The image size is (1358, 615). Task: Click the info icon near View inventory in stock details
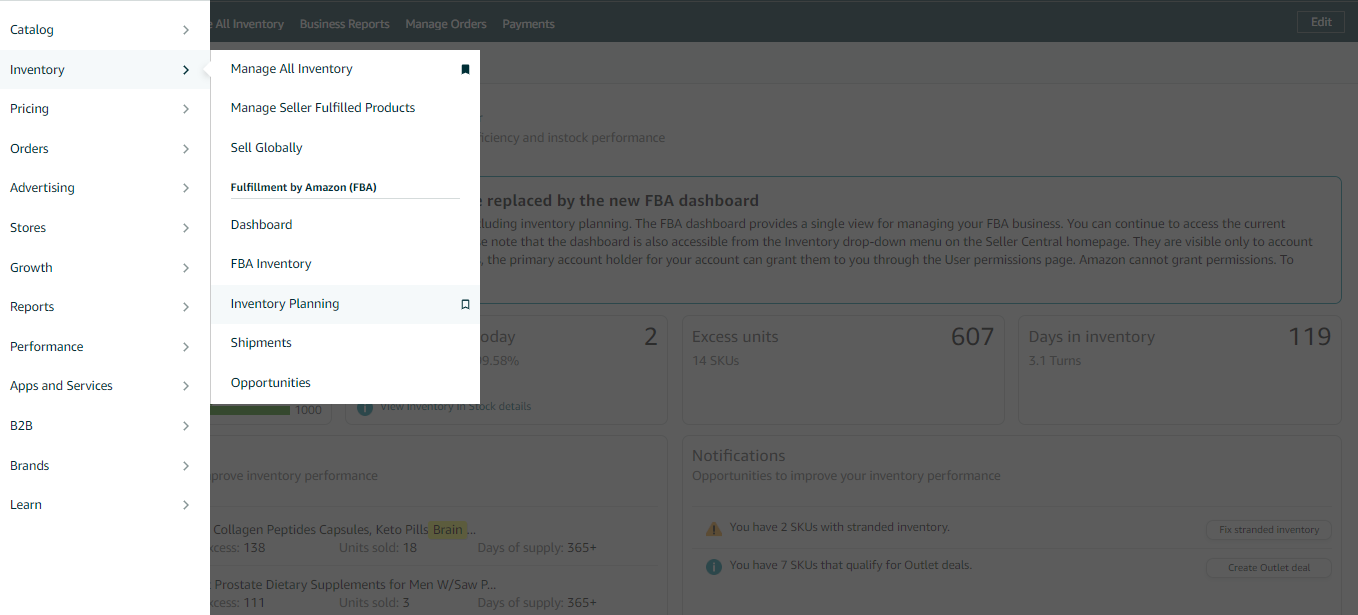click(365, 405)
